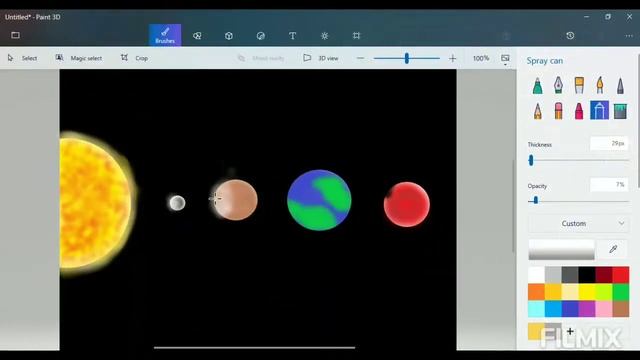Choose the indigo color swatch

[x=570, y=309]
